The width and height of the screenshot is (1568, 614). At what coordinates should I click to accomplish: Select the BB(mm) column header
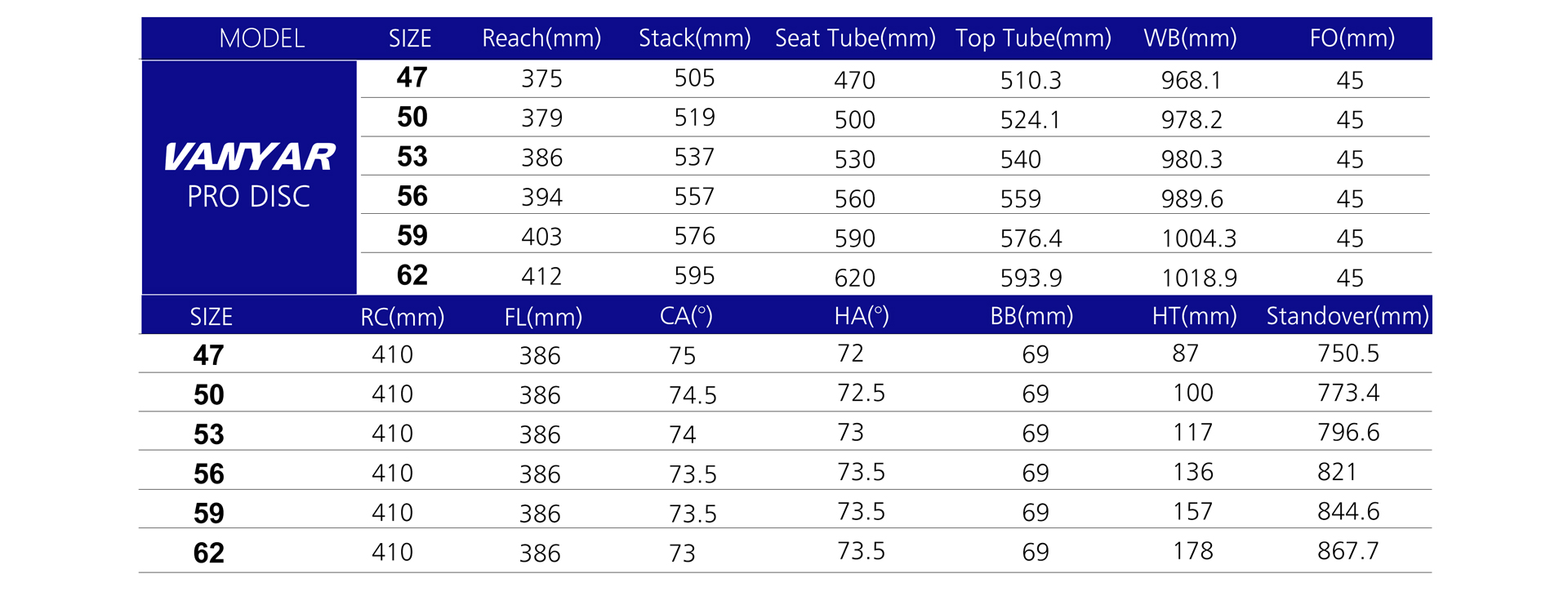coord(1031,316)
